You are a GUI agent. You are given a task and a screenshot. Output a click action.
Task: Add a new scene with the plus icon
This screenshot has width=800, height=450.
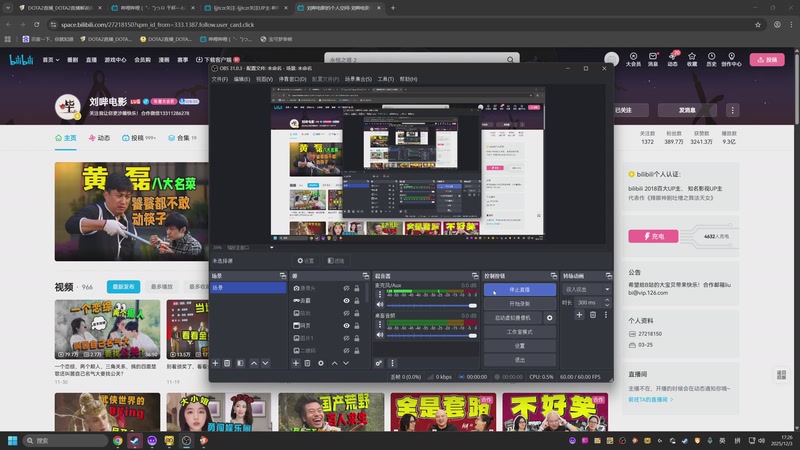click(215, 363)
